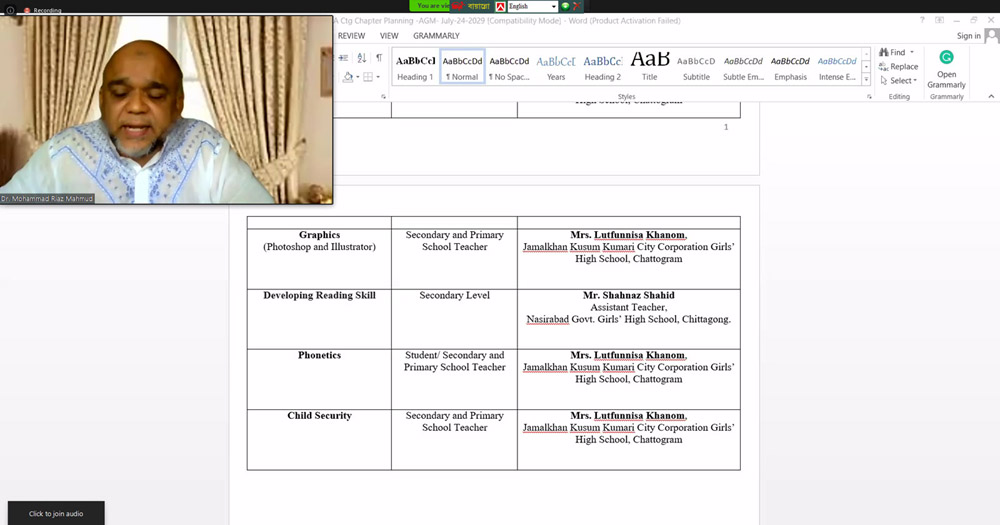1000x525 pixels.
Task: Open the REVIEW ribbon tab
Action: point(351,36)
